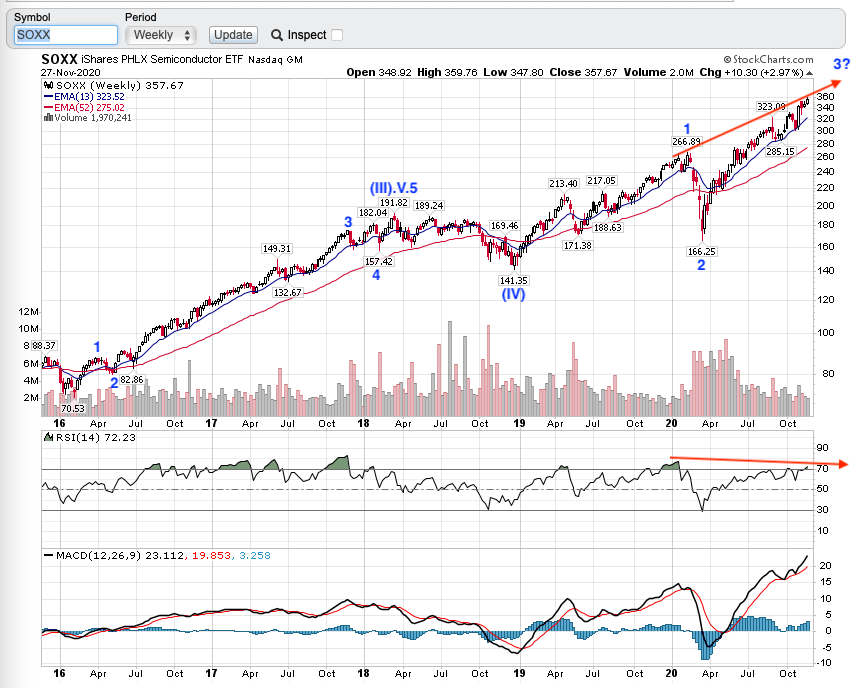Screen dimensions: 853x688
Task: Enable the Inspect checkbox
Action: 337,35
